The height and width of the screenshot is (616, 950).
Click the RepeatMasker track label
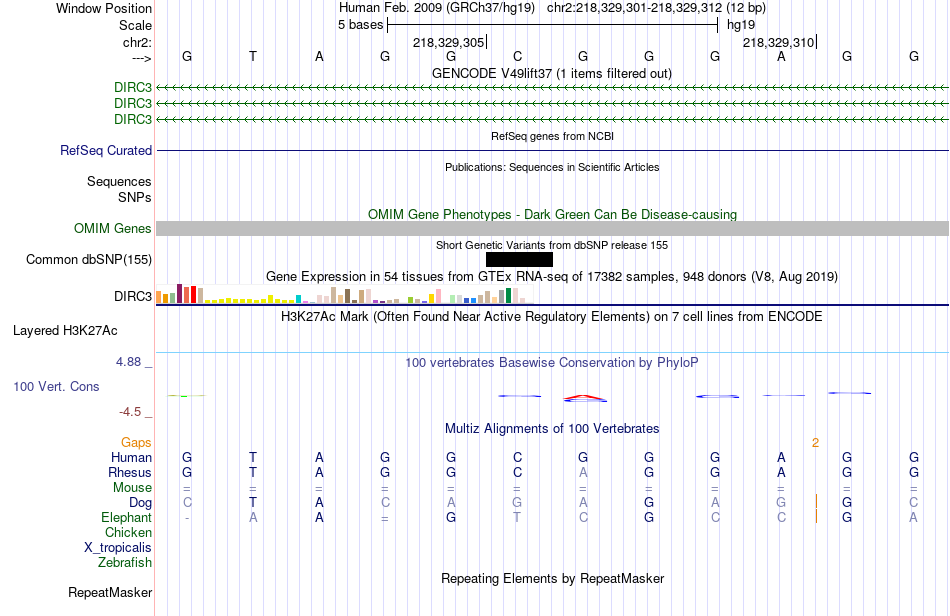point(110,592)
